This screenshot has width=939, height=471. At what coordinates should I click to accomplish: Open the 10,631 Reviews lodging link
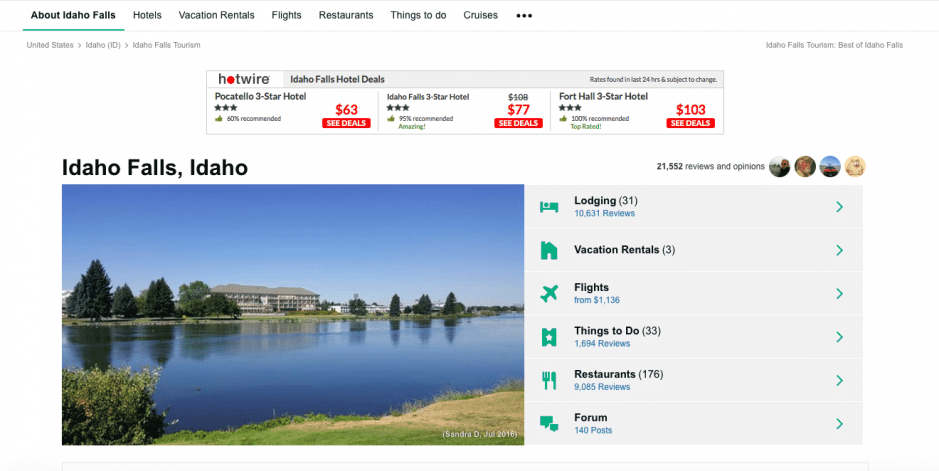(x=604, y=213)
